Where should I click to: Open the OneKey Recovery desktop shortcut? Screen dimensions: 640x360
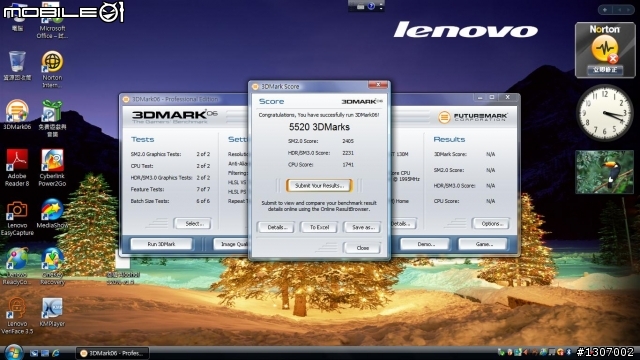pos(52,266)
